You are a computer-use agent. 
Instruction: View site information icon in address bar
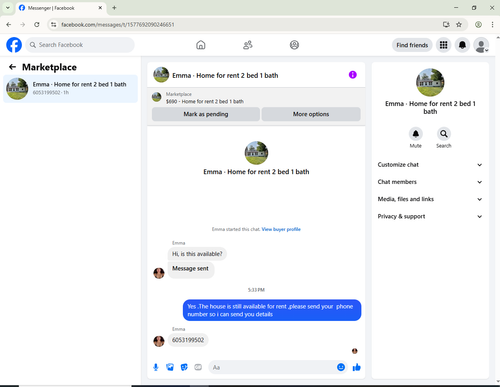click(x=54, y=24)
